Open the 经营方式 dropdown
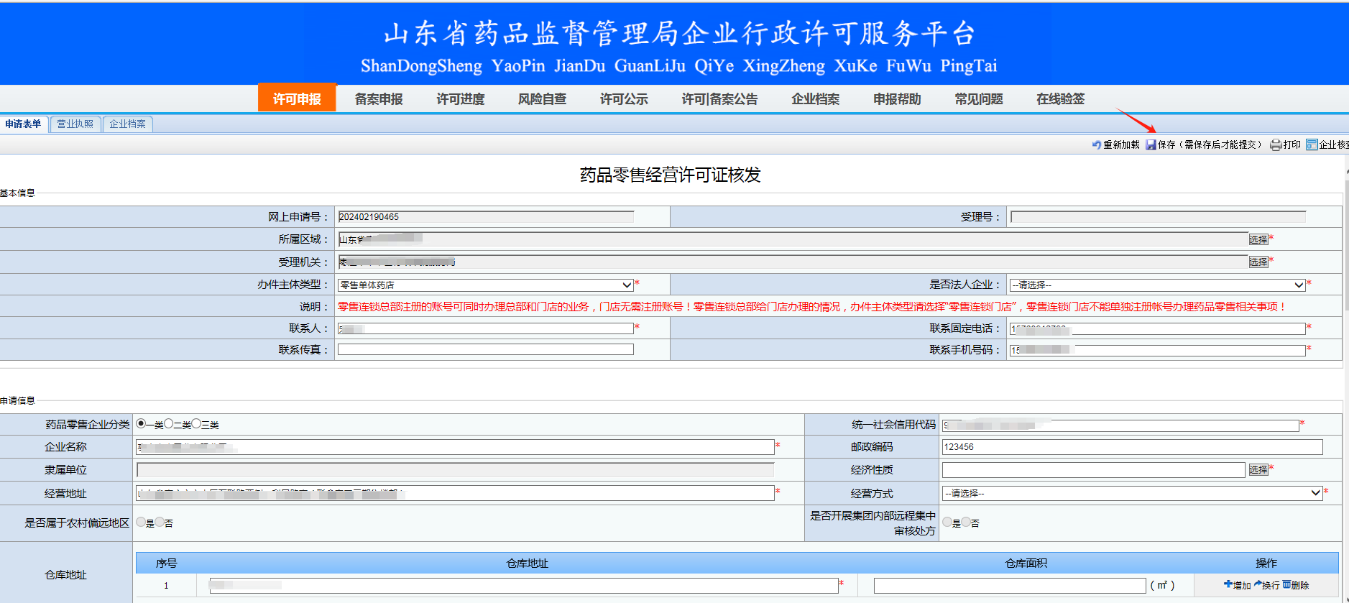Screen dimensions: 1349x603 pos(1132,493)
